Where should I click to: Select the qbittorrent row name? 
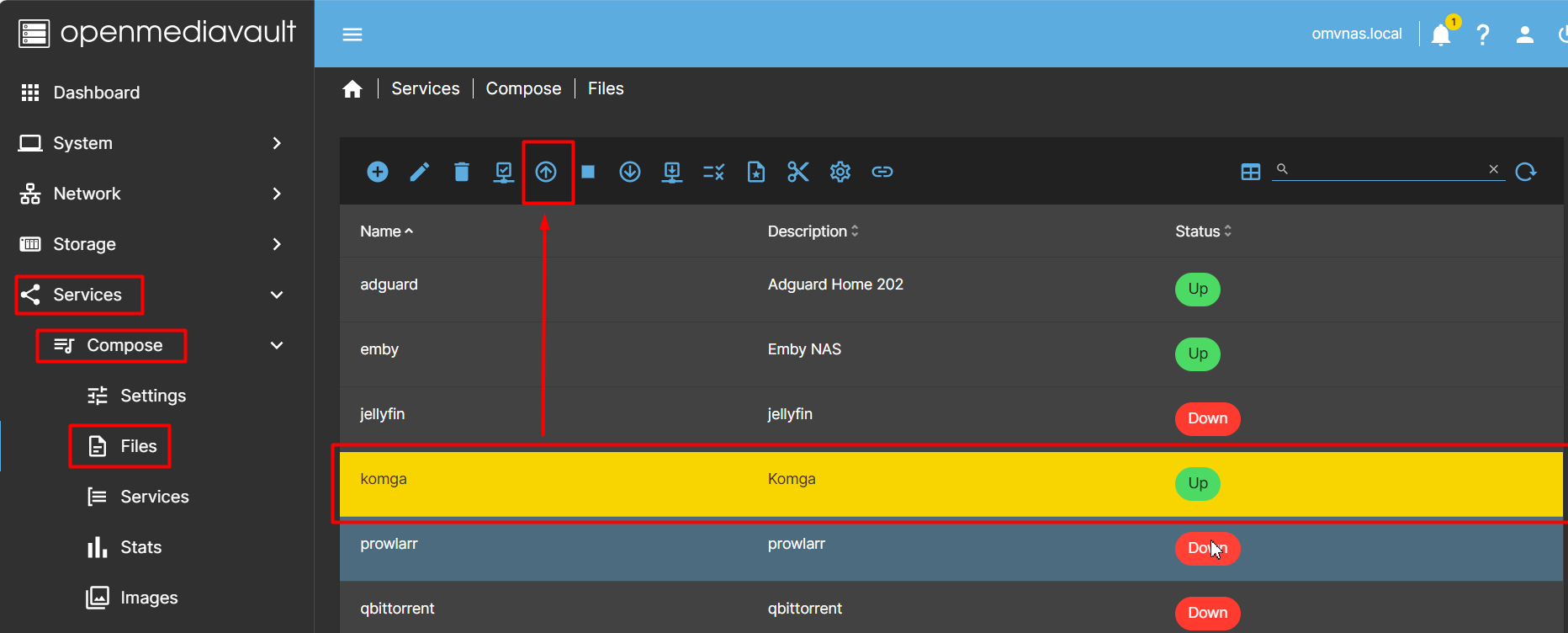(397, 609)
